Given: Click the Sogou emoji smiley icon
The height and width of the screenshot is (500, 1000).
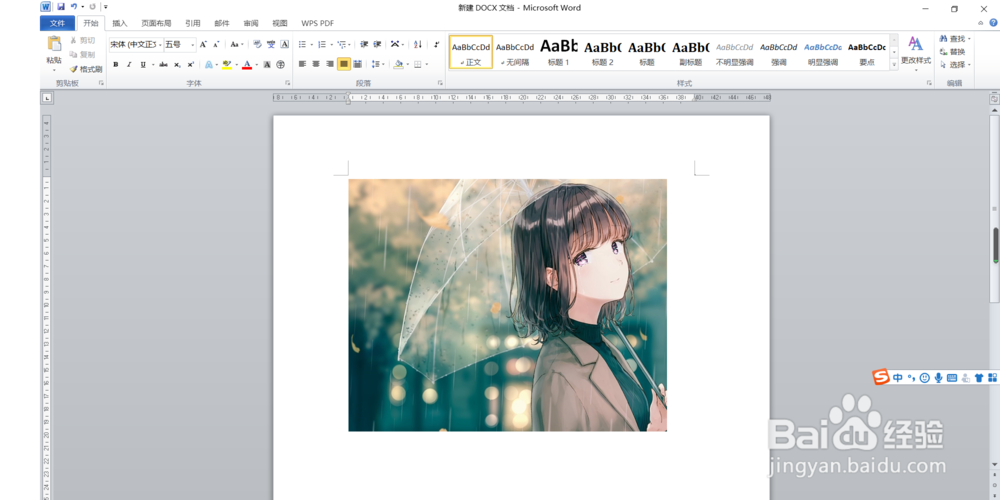Looking at the screenshot, I should [925, 378].
